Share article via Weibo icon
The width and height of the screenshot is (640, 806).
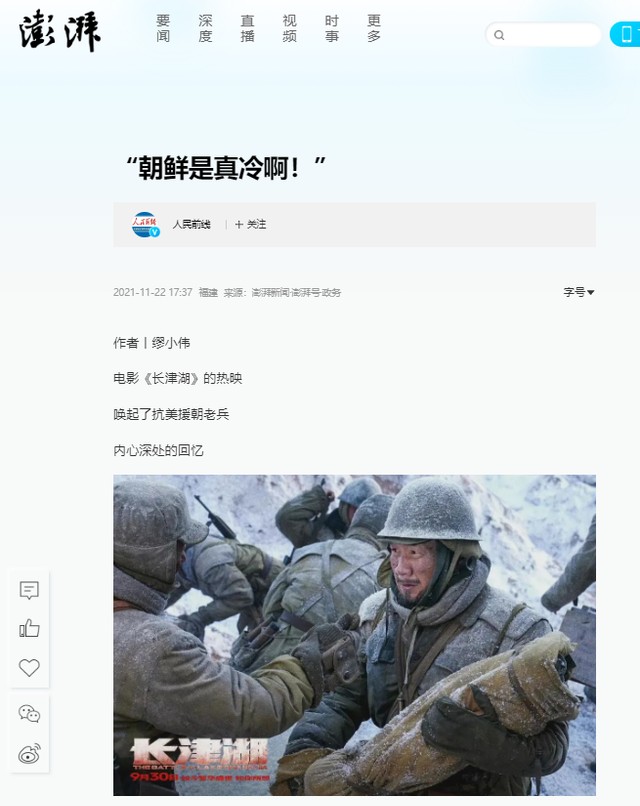(x=29, y=754)
